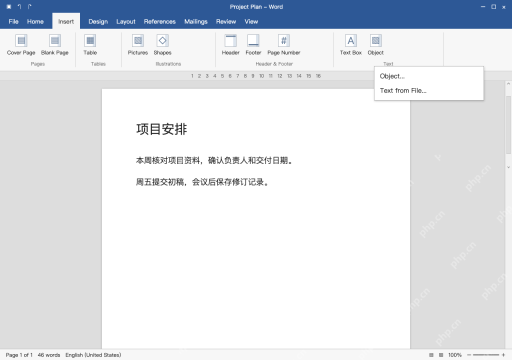This screenshot has width=512, height=360.
Task: Open the Layout tab
Action: (126, 22)
